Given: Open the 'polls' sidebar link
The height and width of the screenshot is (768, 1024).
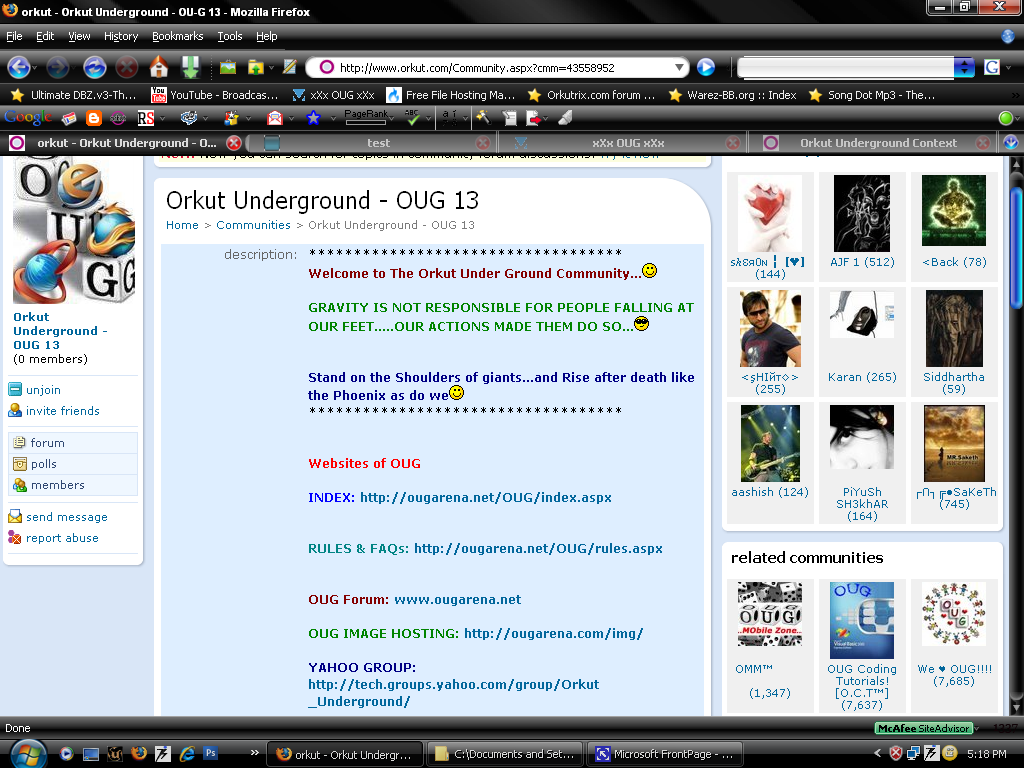Looking at the screenshot, I should (44, 464).
